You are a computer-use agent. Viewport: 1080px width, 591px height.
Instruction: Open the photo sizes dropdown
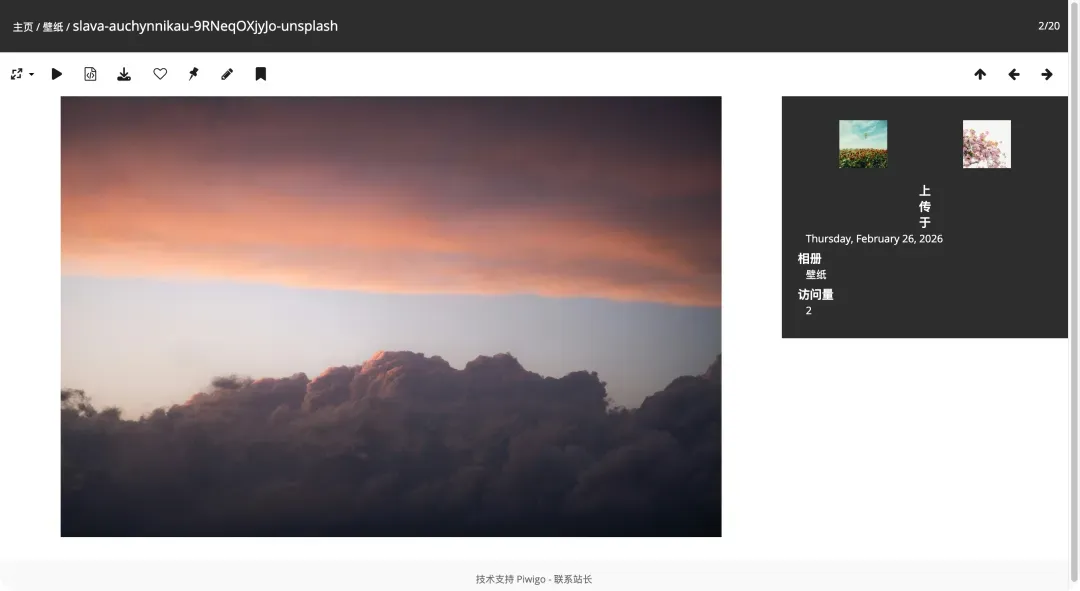click(x=21, y=74)
